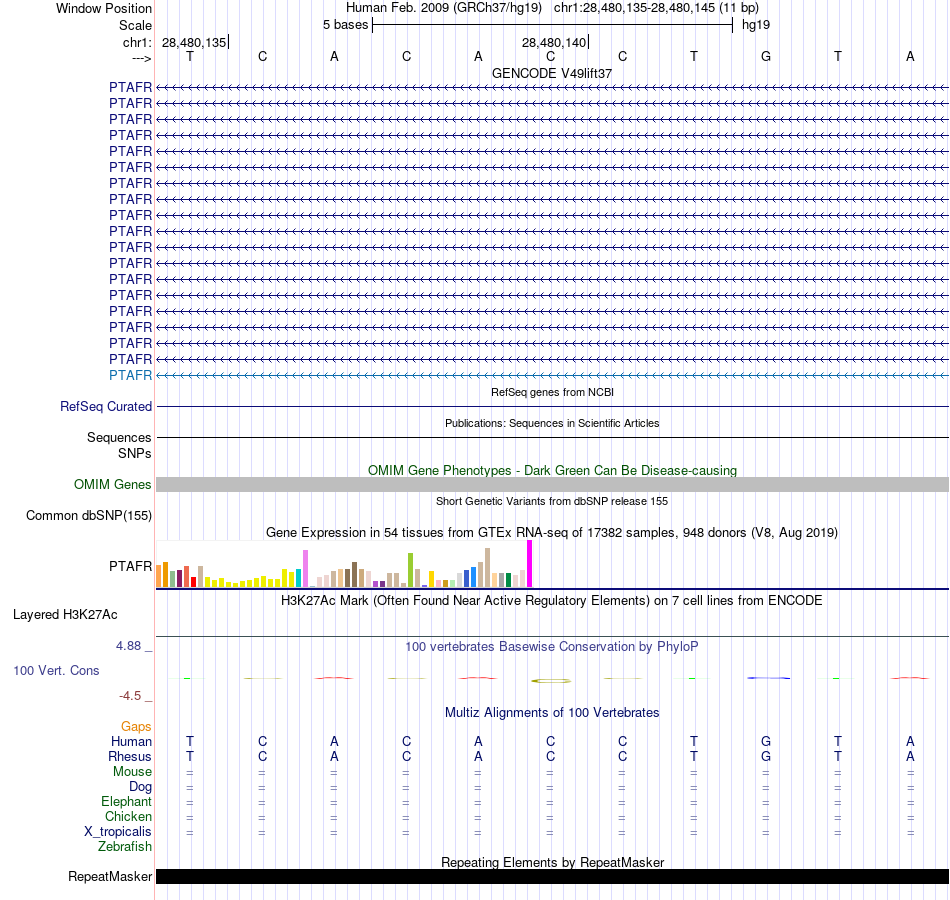Click the tallest magenta GTEx expression bar
Viewport: 950px width, 900px height.
(x=530, y=564)
